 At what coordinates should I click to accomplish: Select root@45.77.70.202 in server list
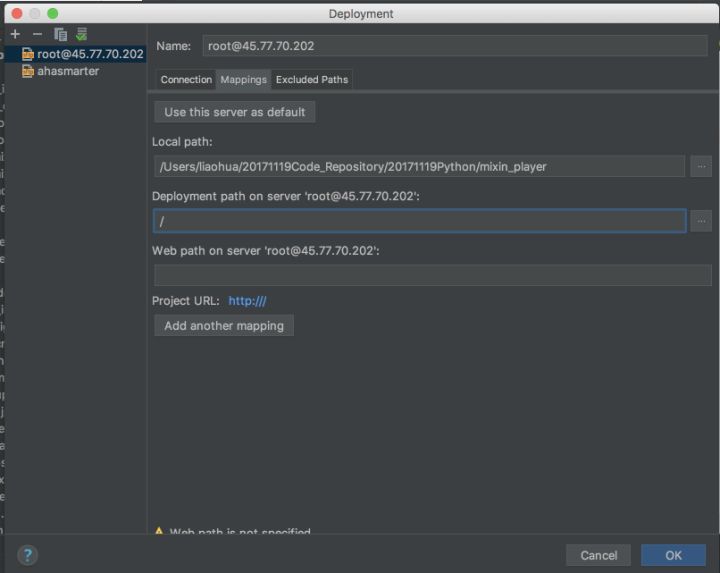point(90,54)
